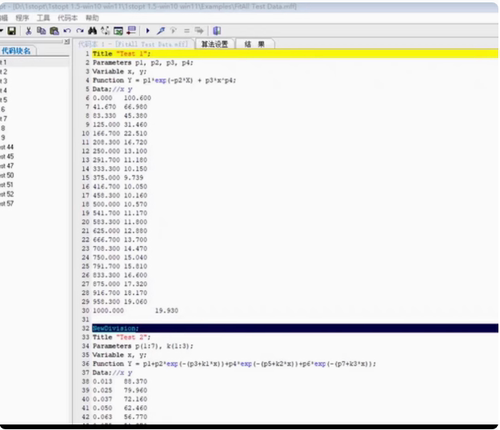
Task: Select code block 57 in side list
Action: (7, 203)
